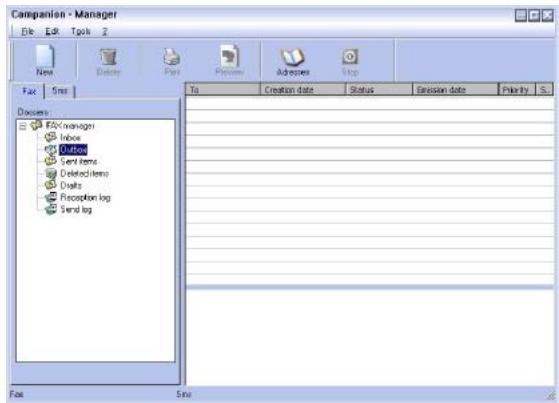Sort by the Creation date column header
The height and width of the screenshot is (403, 559).
point(303,90)
